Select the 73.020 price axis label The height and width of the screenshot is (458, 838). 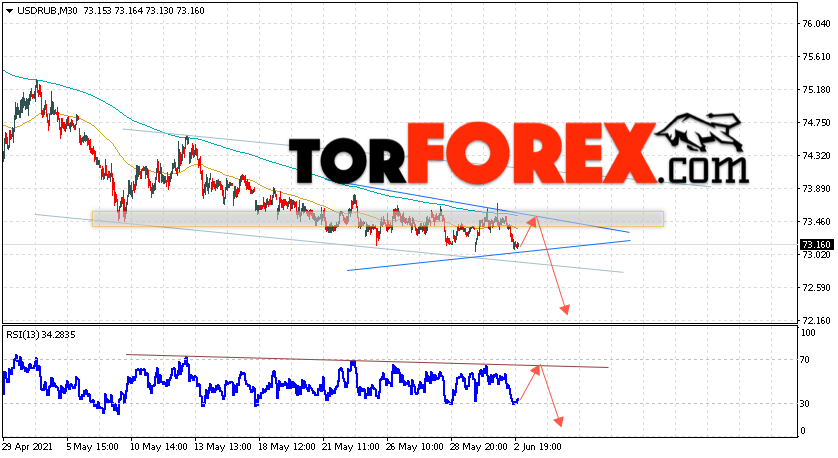point(817,255)
